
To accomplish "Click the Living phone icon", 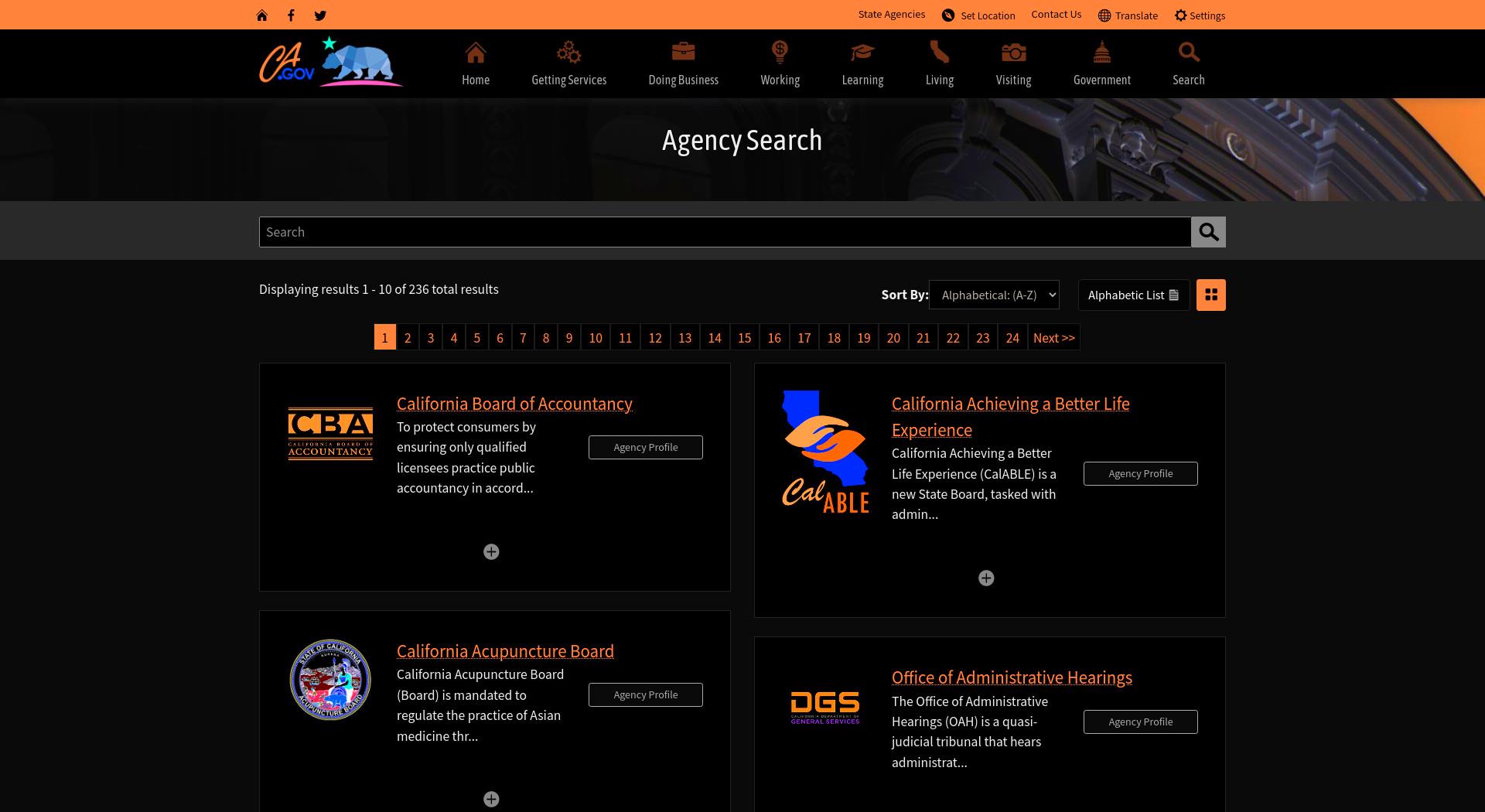I will (x=939, y=52).
